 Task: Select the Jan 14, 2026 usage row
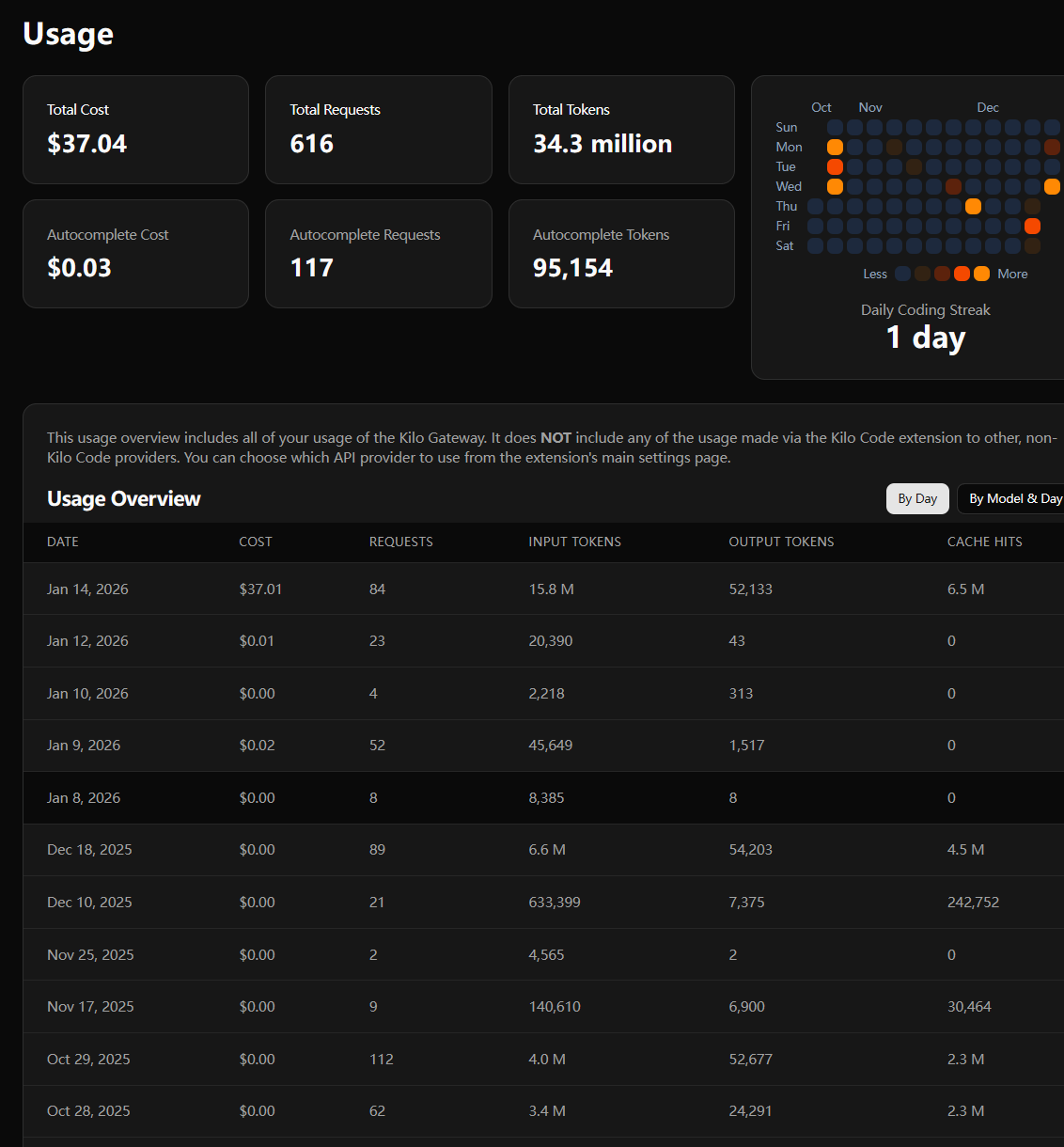[543, 589]
